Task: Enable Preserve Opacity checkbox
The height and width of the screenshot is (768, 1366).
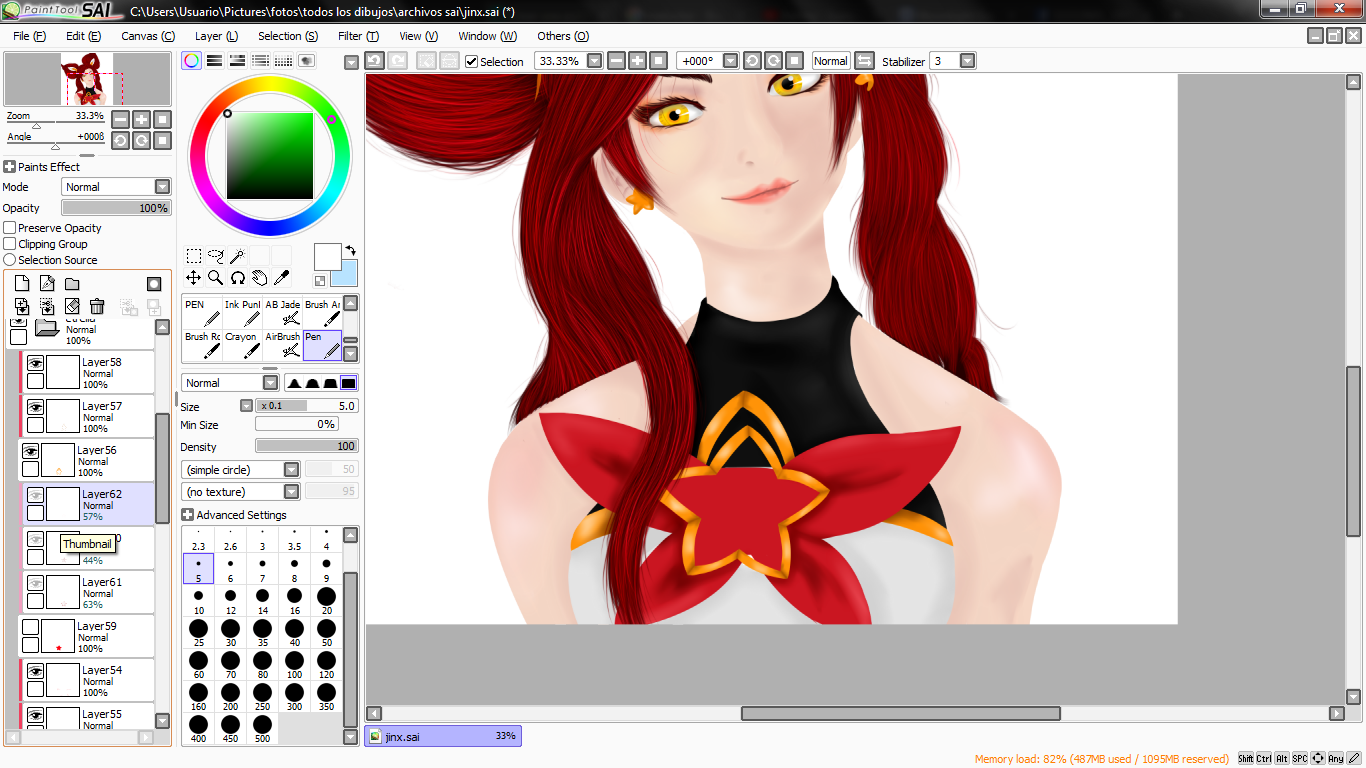Action: [x=10, y=228]
